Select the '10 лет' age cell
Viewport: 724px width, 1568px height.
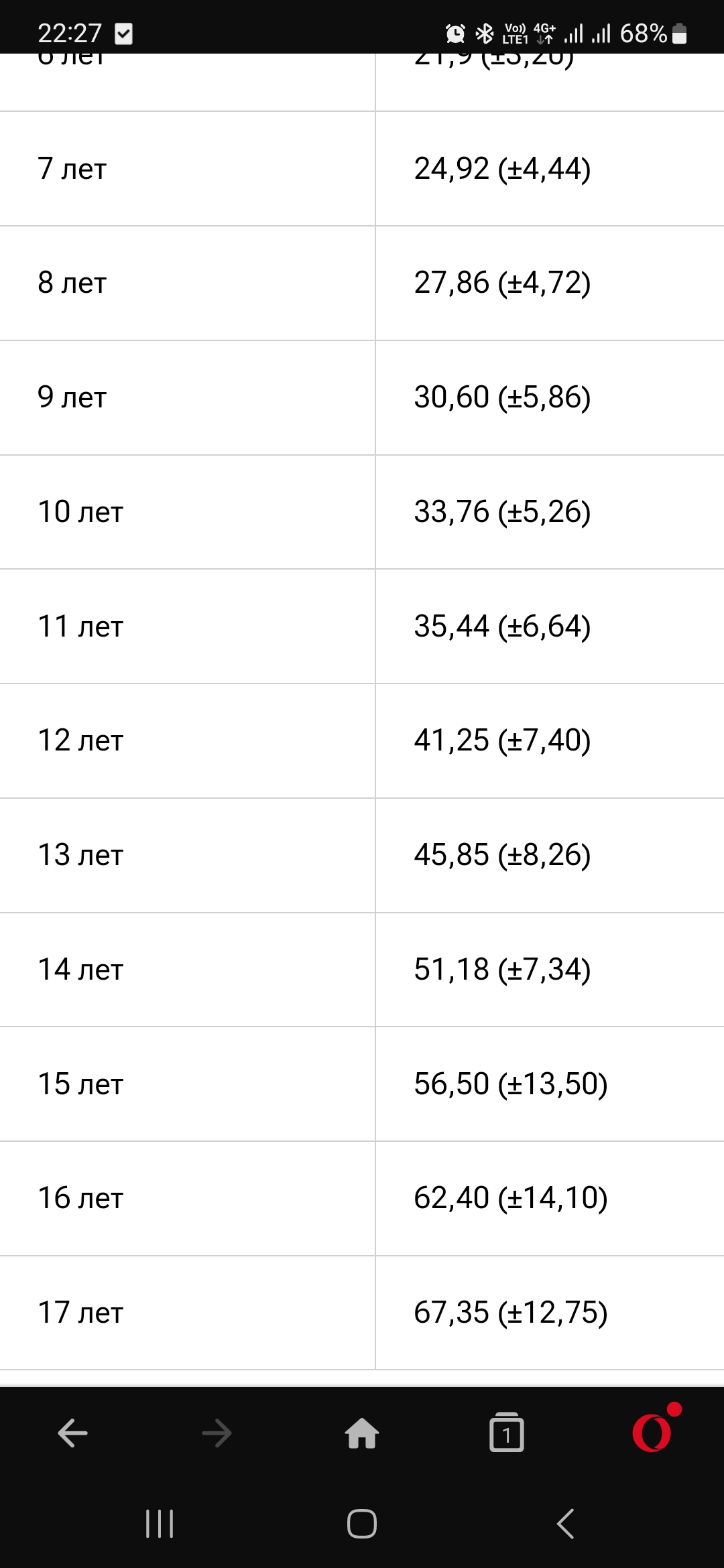click(187, 512)
